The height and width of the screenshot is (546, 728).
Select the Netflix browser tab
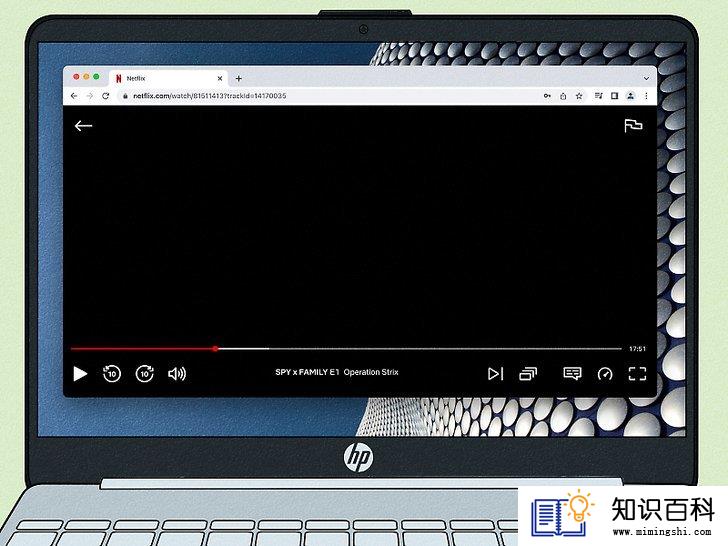point(168,78)
